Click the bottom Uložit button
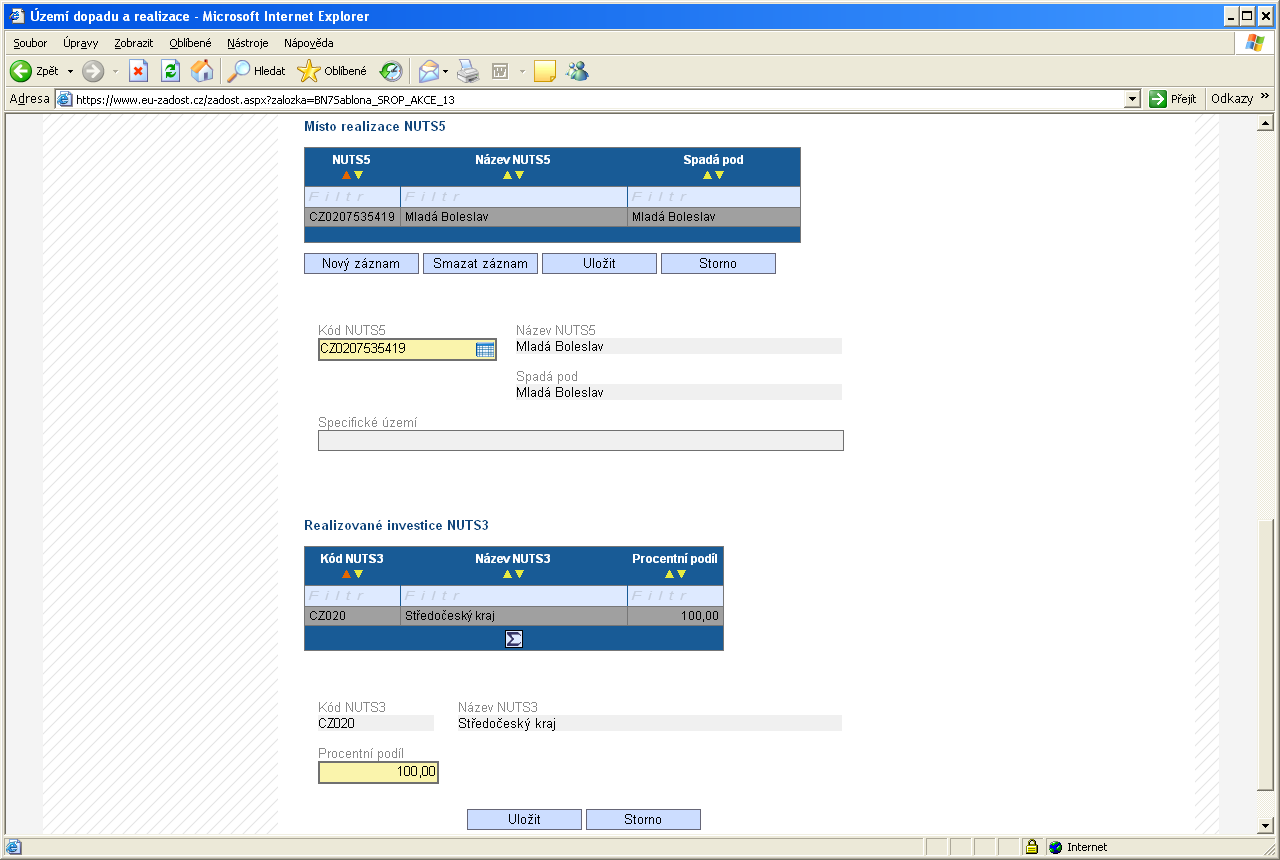The image size is (1280, 860). 524,820
